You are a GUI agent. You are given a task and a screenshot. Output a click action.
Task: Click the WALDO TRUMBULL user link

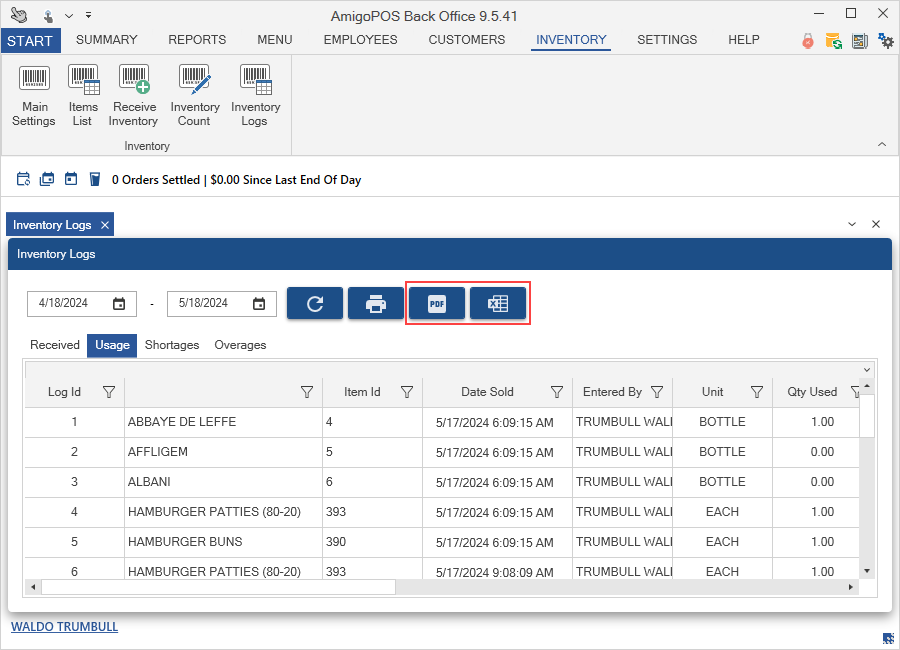64,626
